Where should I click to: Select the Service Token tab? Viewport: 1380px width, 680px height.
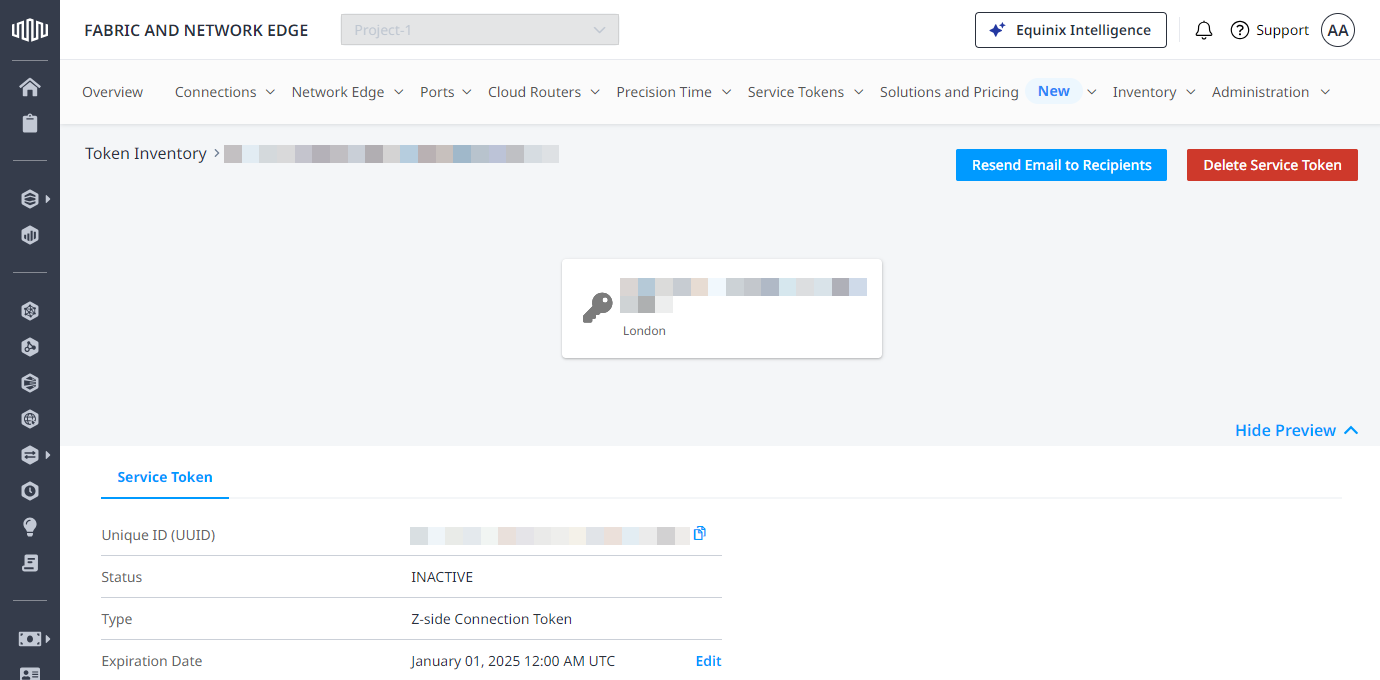(x=165, y=477)
